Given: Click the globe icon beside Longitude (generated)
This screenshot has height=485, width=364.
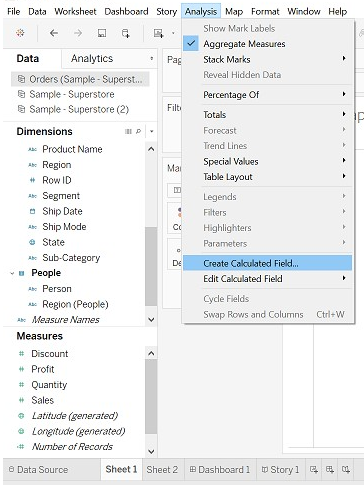Looking at the screenshot, I should pos(21,431).
